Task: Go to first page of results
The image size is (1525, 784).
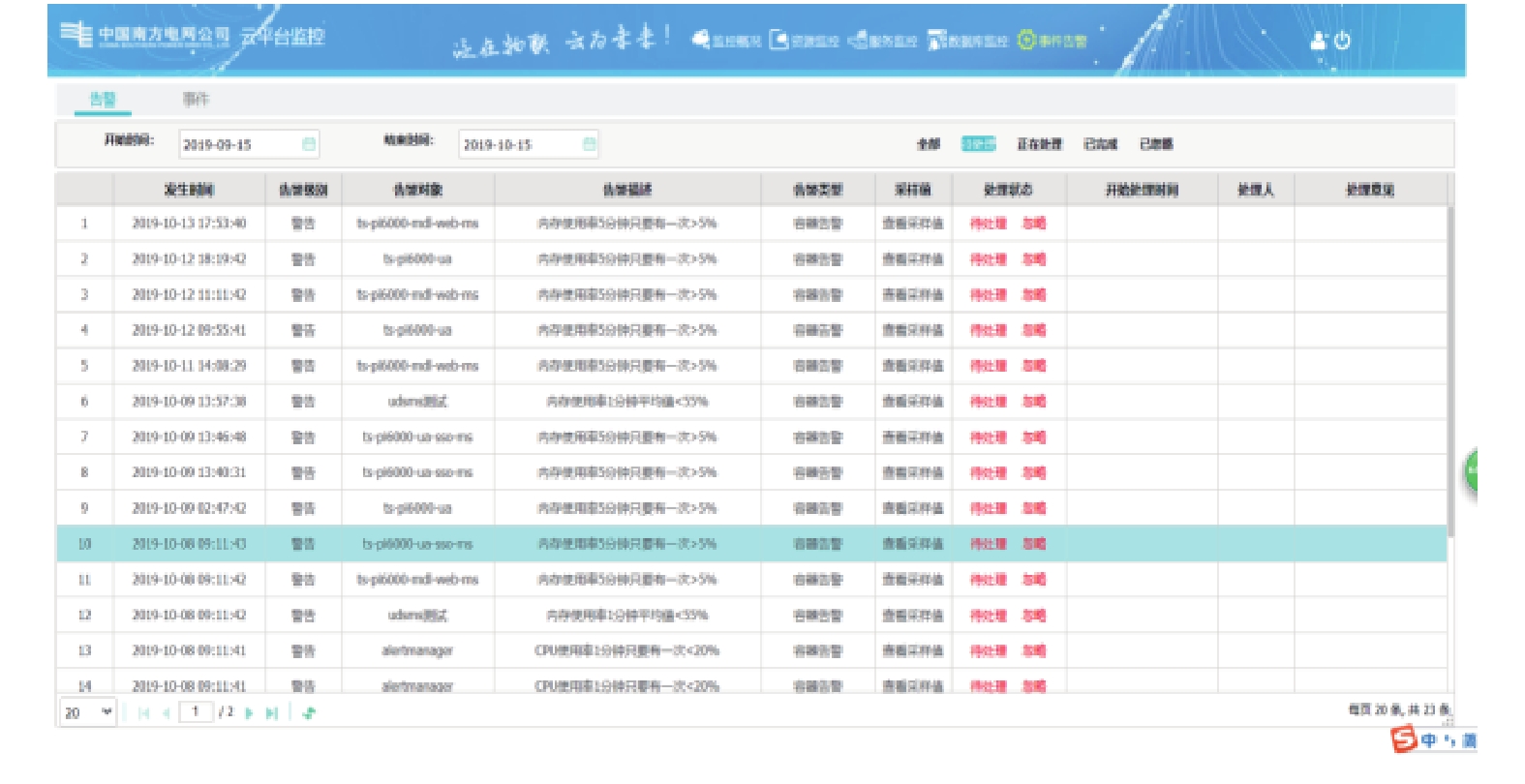Action: pyautogui.click(x=143, y=713)
